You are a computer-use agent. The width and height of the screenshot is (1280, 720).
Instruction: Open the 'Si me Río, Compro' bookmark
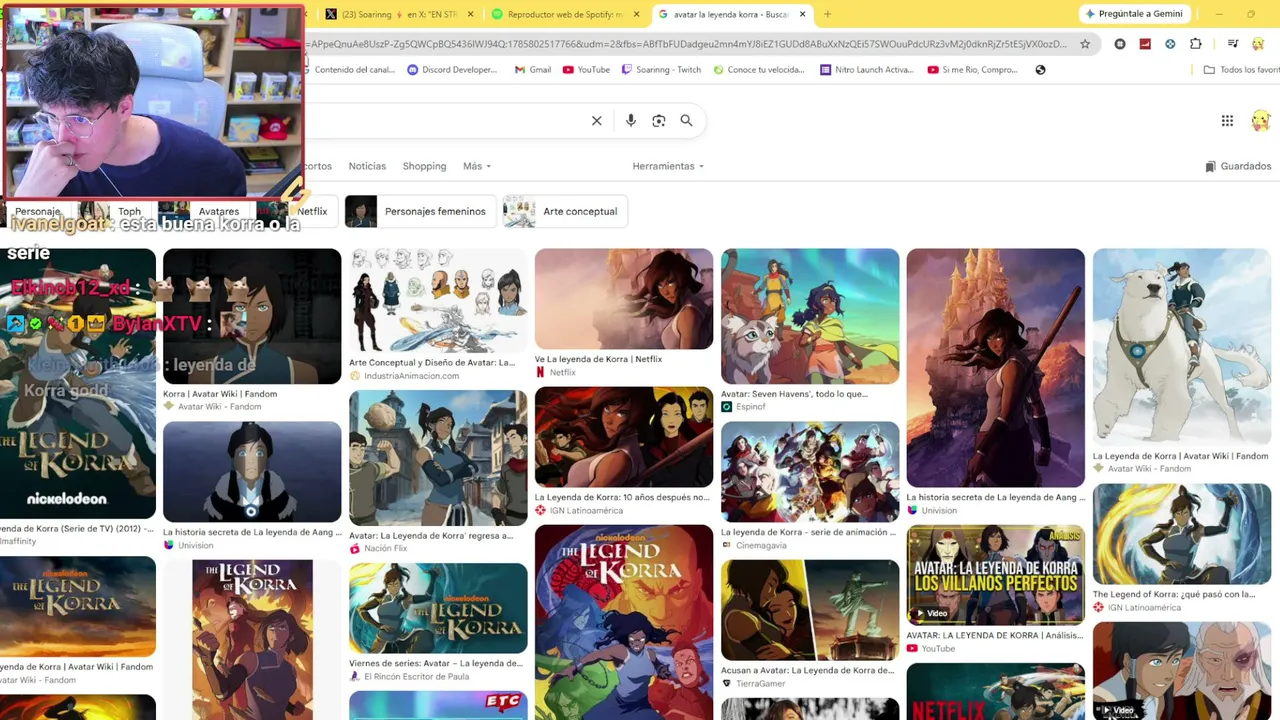pos(973,70)
